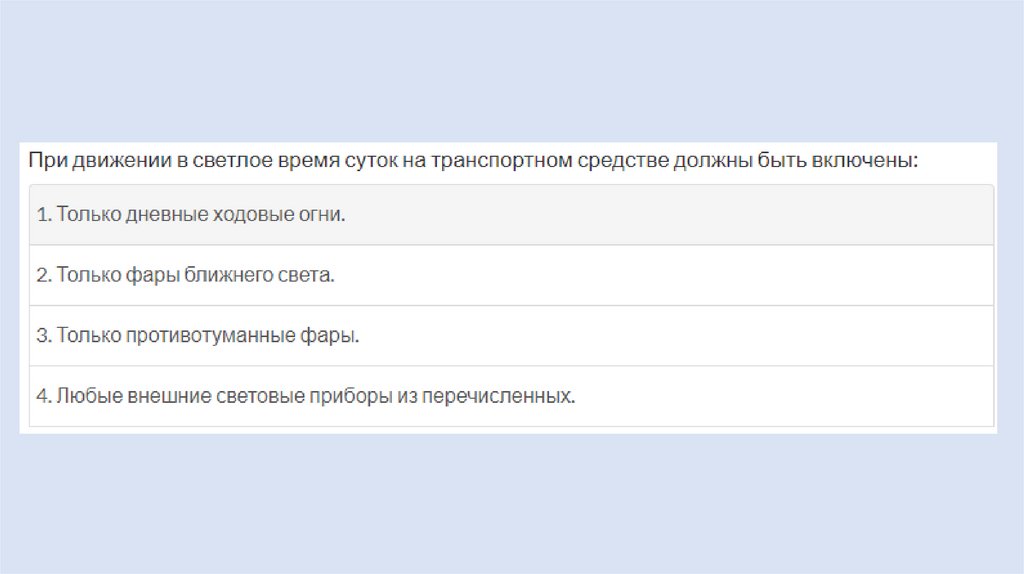Click the number '4.' of the fourth answer

pos(44,396)
